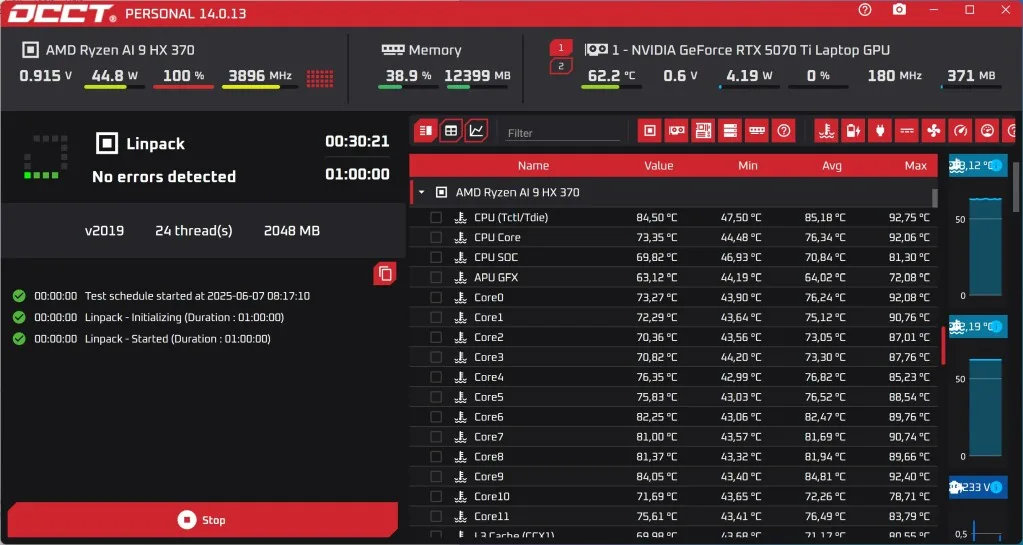Tick the Core5 sensor checkbox
Image resolution: width=1023 pixels, height=545 pixels.
436,398
